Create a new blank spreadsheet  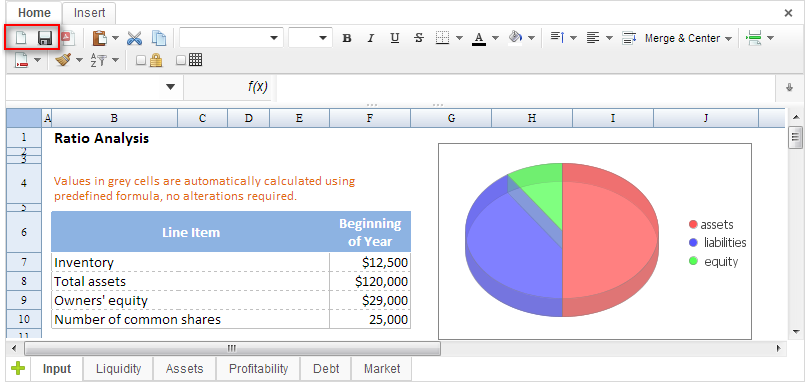[x=21, y=38]
